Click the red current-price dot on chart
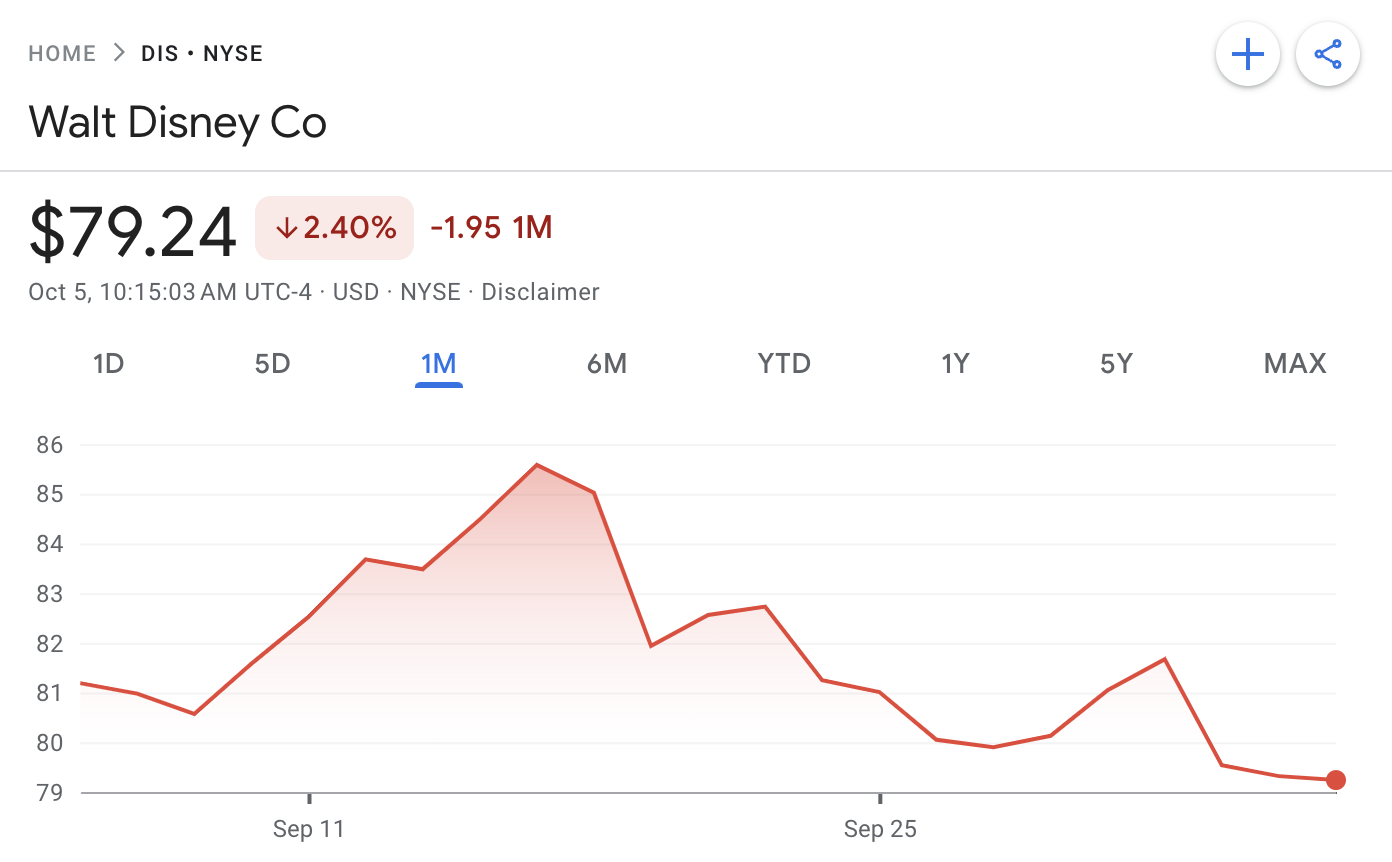This screenshot has height=862, width=1392. coord(1336,780)
